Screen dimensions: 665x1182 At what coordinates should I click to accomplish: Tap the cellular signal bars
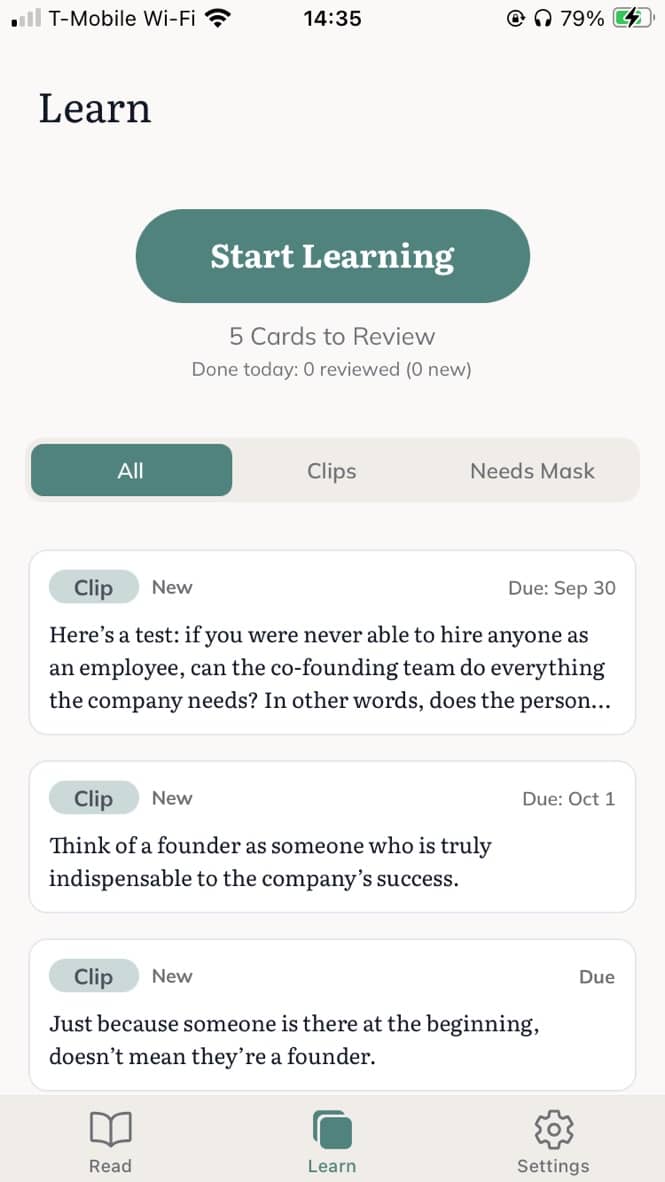pyautogui.click(x=27, y=18)
